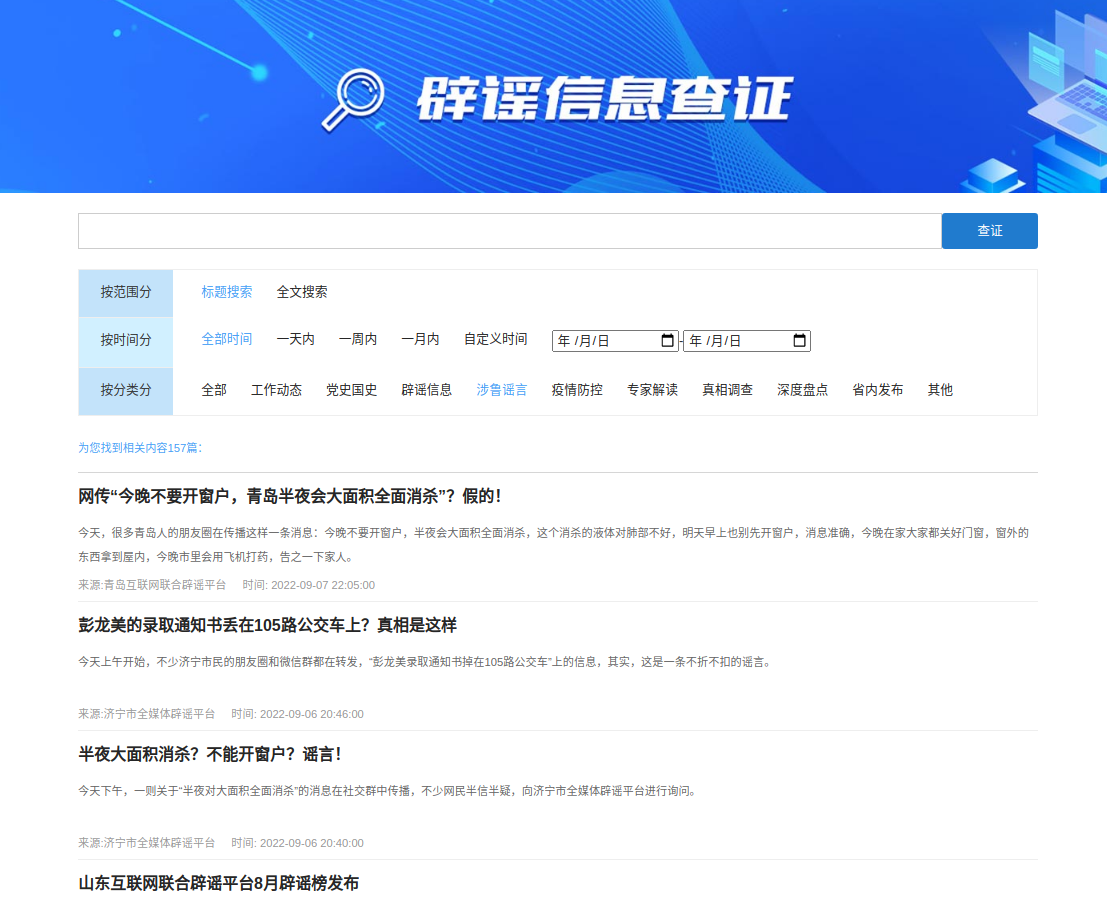
Task: Filter results to 一周内
Action: pyautogui.click(x=358, y=339)
